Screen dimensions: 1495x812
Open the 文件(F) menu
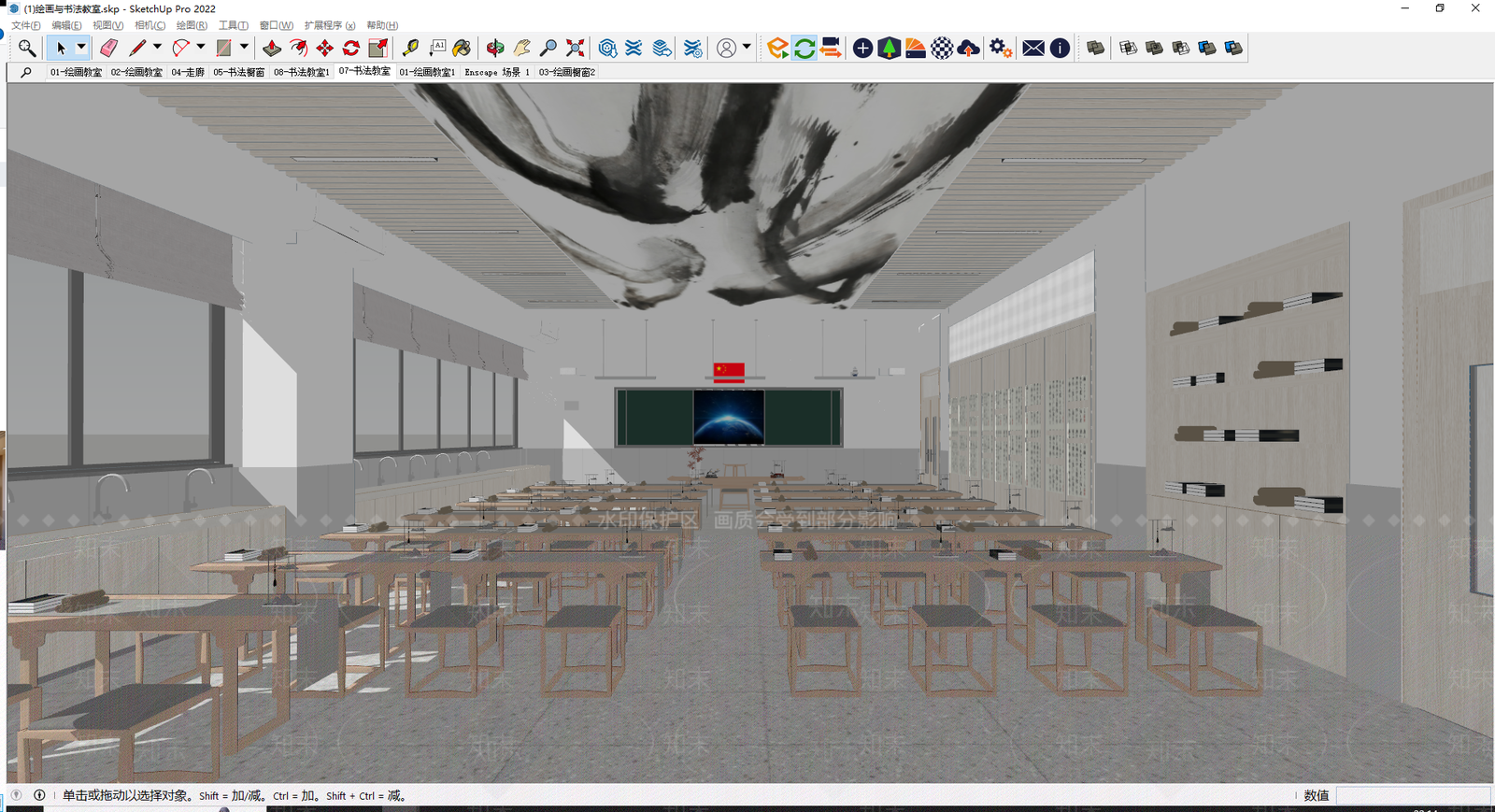pos(25,25)
